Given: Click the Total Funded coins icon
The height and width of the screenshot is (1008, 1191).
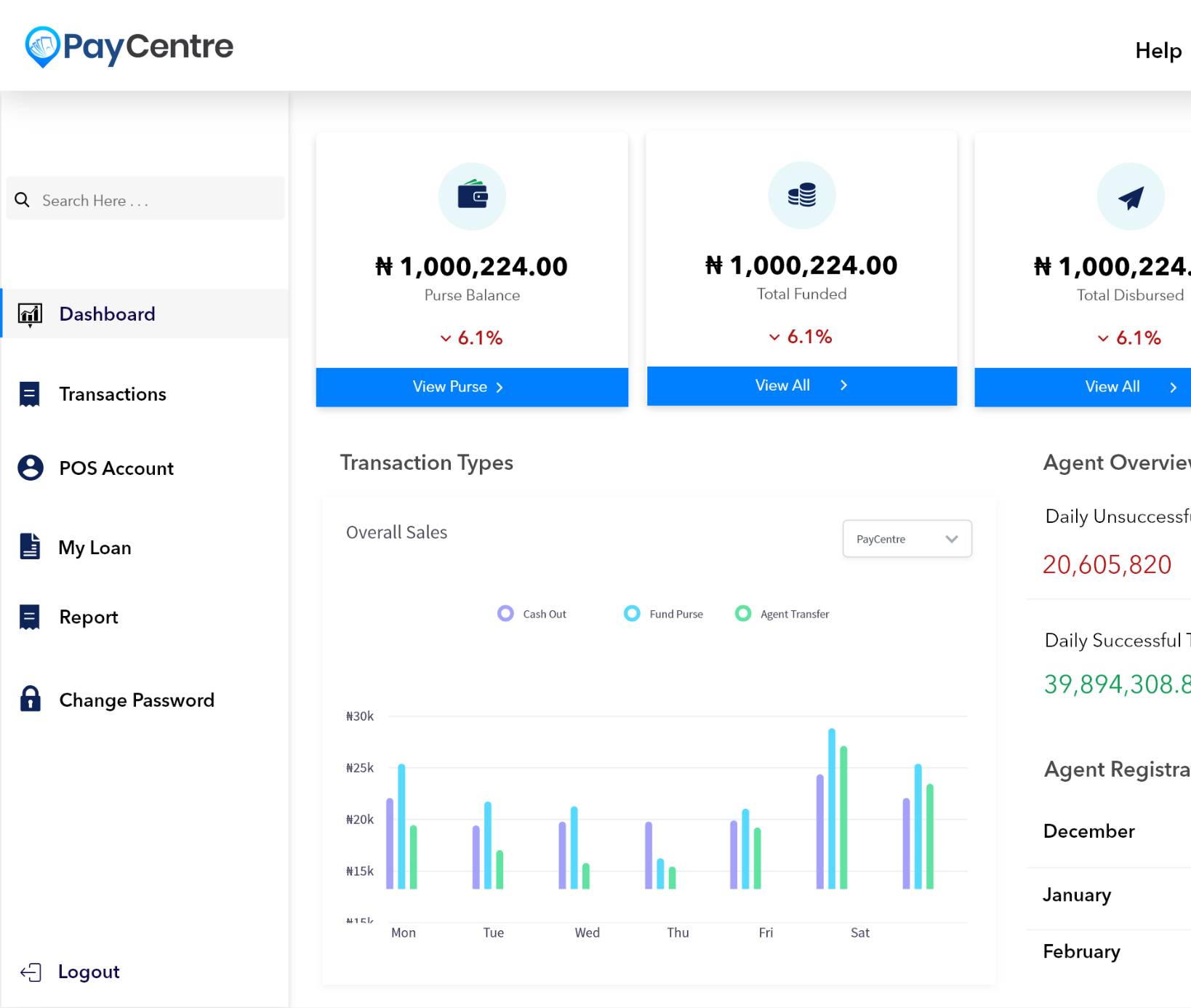Looking at the screenshot, I should point(802,195).
